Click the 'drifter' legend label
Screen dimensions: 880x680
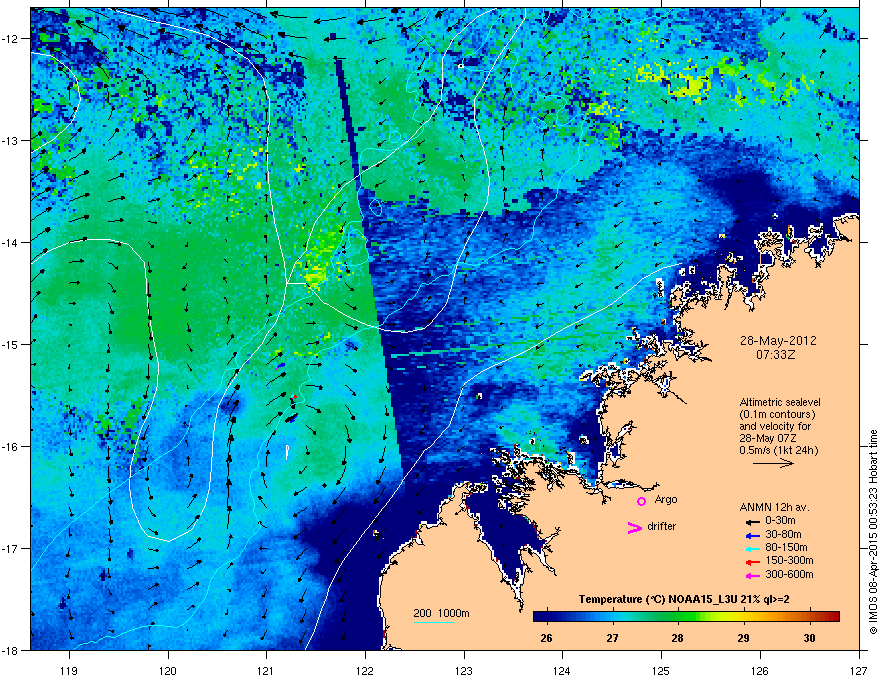pos(662,526)
